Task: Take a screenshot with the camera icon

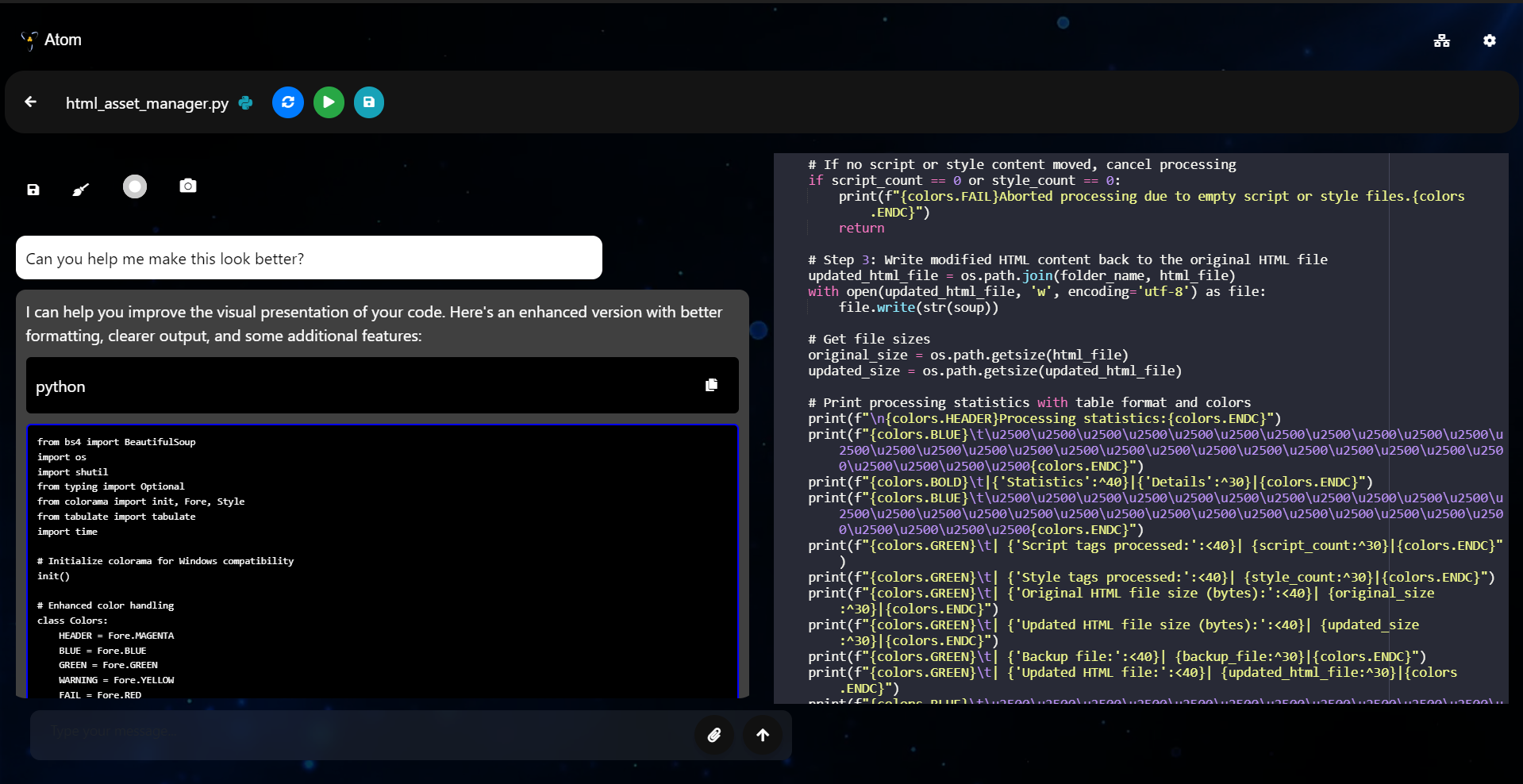Action: click(188, 186)
